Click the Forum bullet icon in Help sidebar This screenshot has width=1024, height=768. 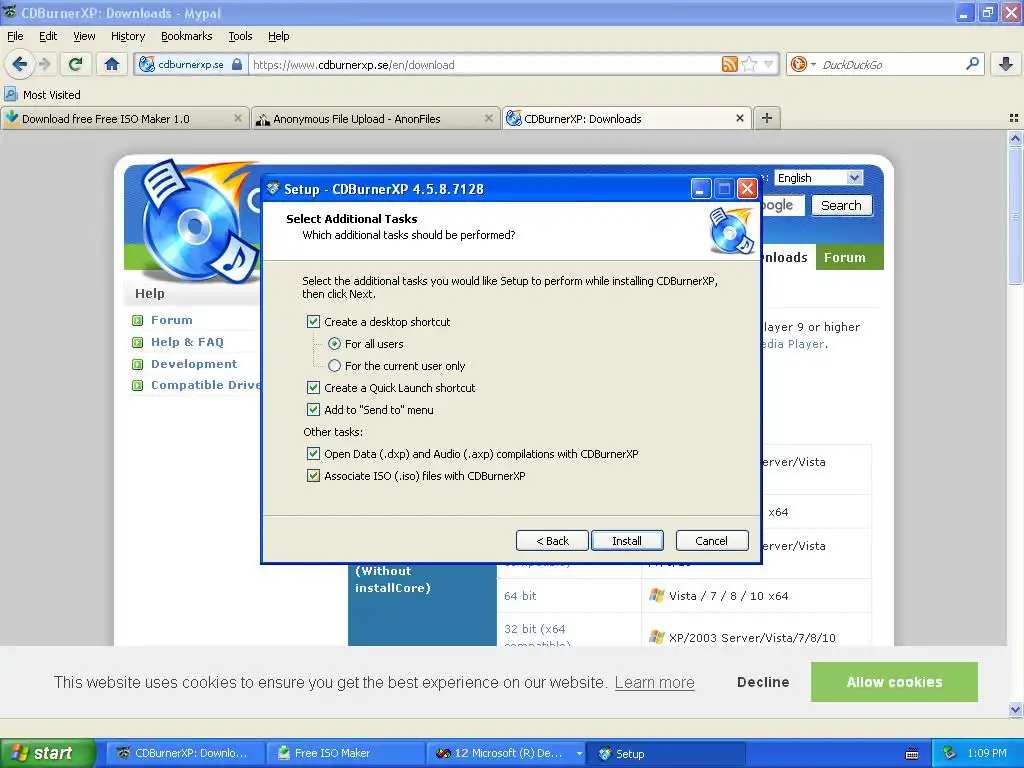tap(137, 320)
